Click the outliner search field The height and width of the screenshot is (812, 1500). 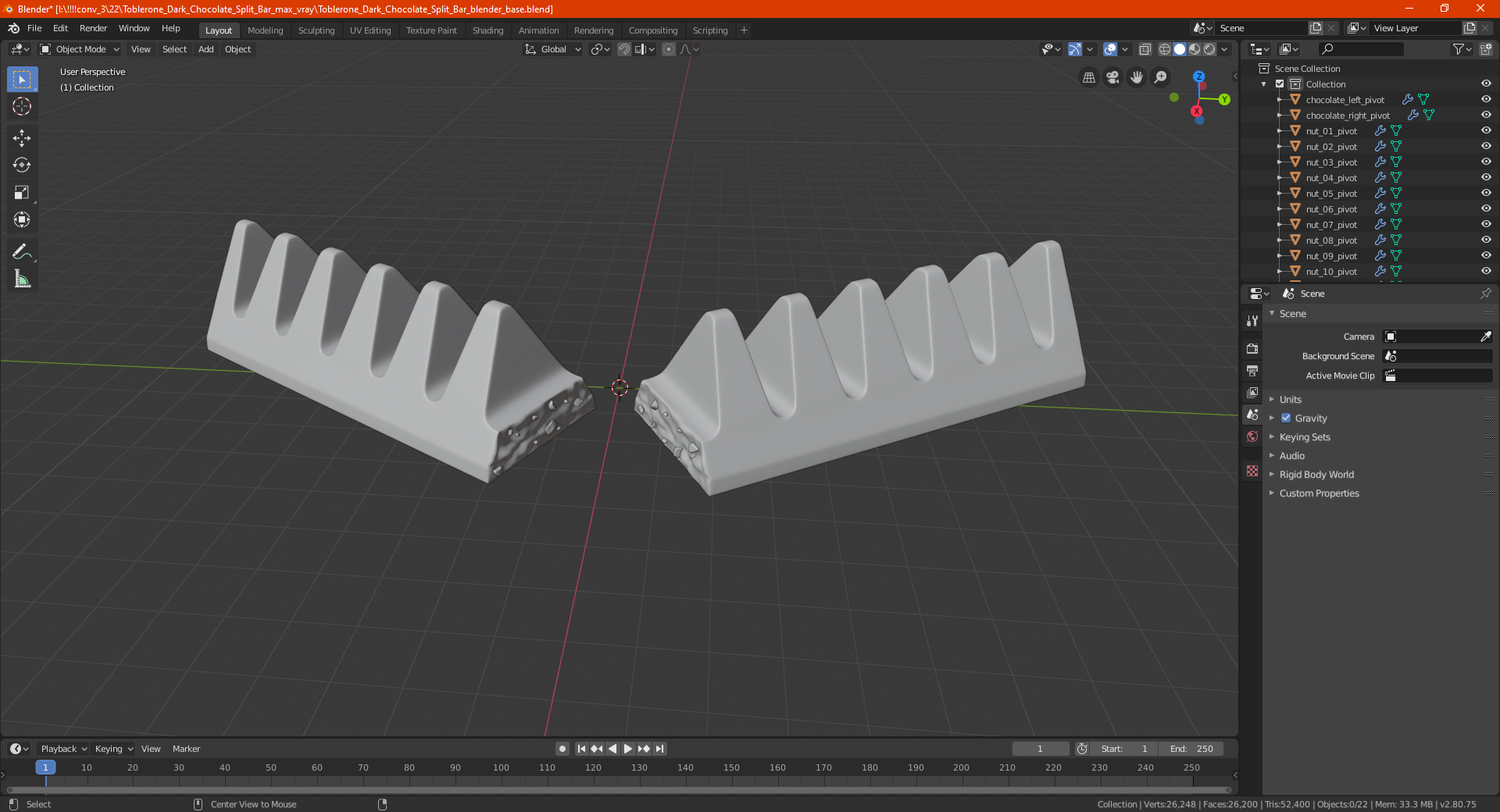point(1360,49)
